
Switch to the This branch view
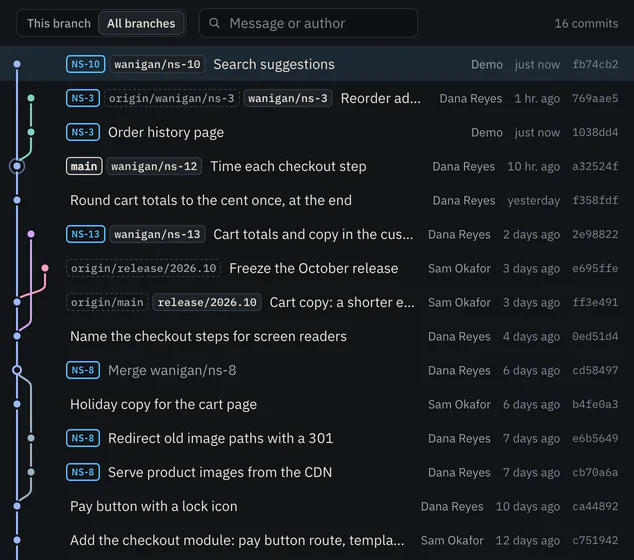tap(59, 23)
